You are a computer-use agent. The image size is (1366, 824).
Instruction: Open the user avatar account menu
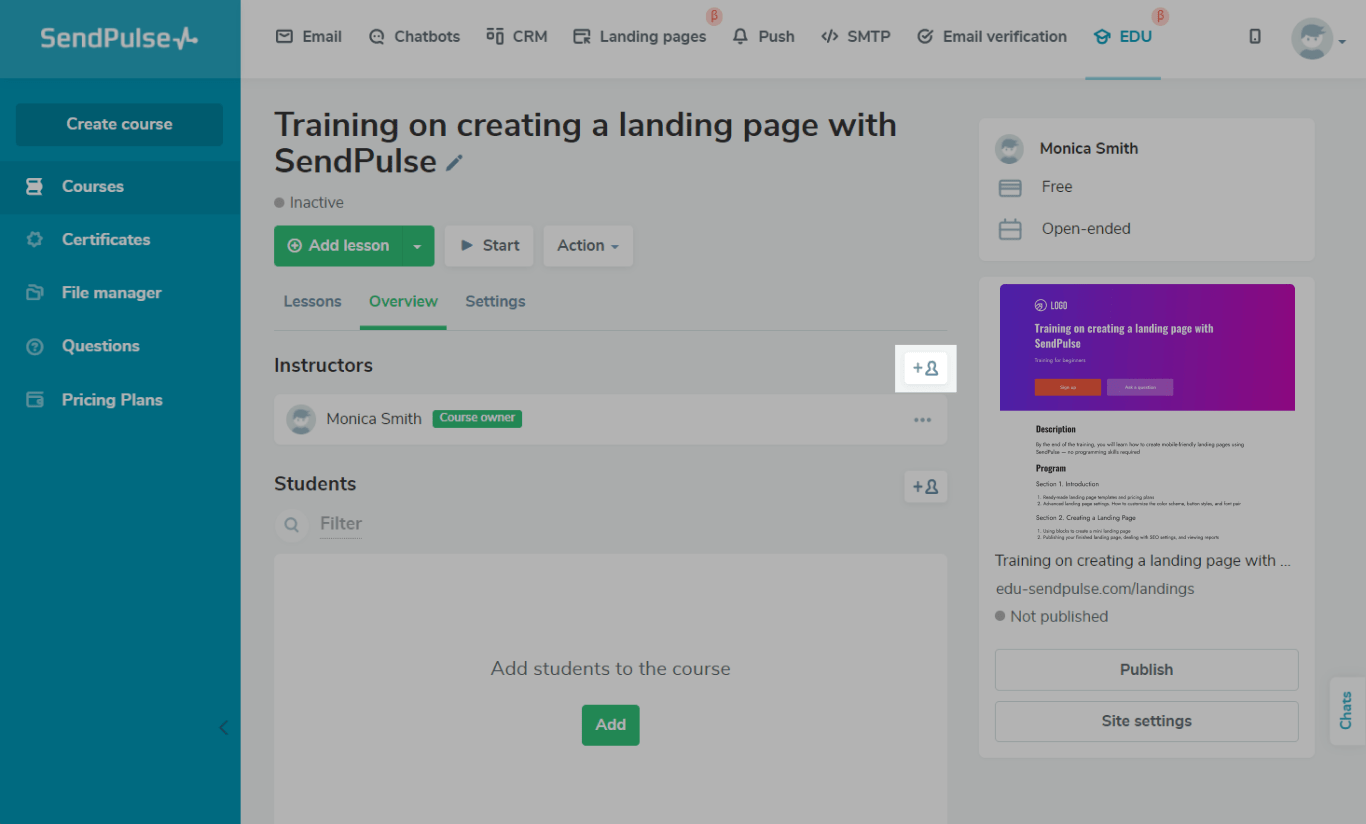(x=1317, y=39)
